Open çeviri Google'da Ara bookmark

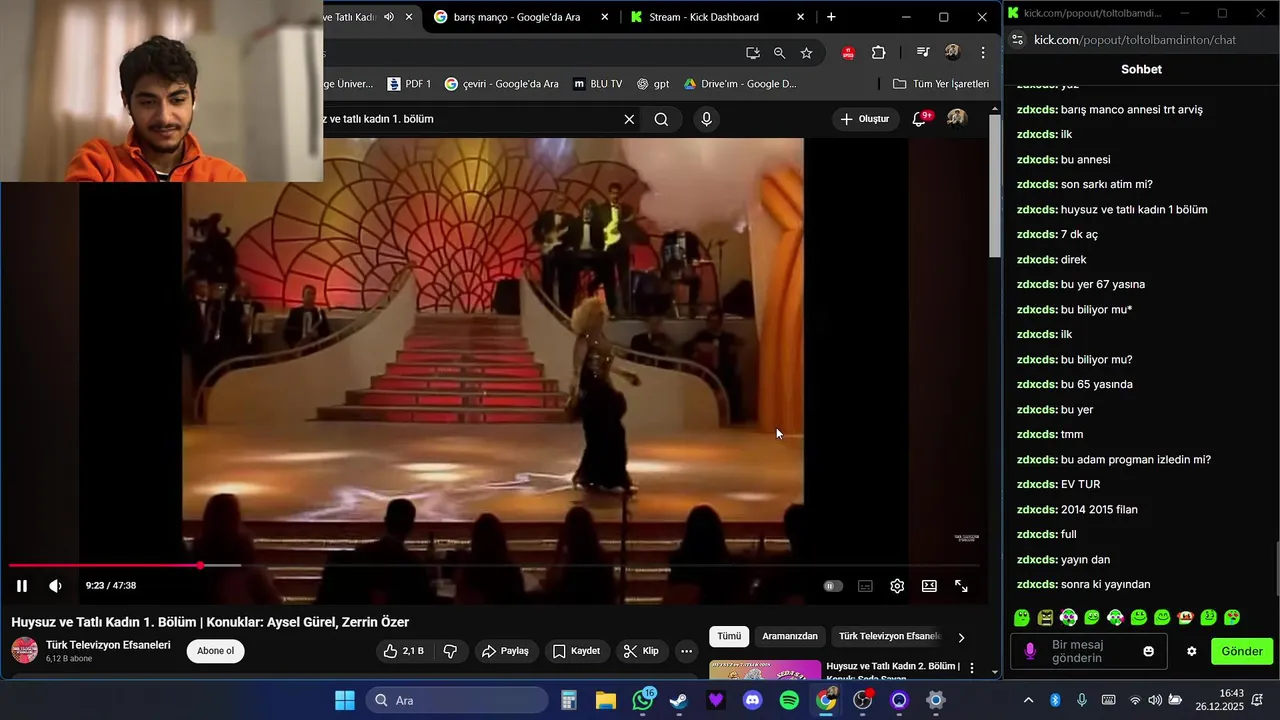pyautogui.click(x=502, y=84)
